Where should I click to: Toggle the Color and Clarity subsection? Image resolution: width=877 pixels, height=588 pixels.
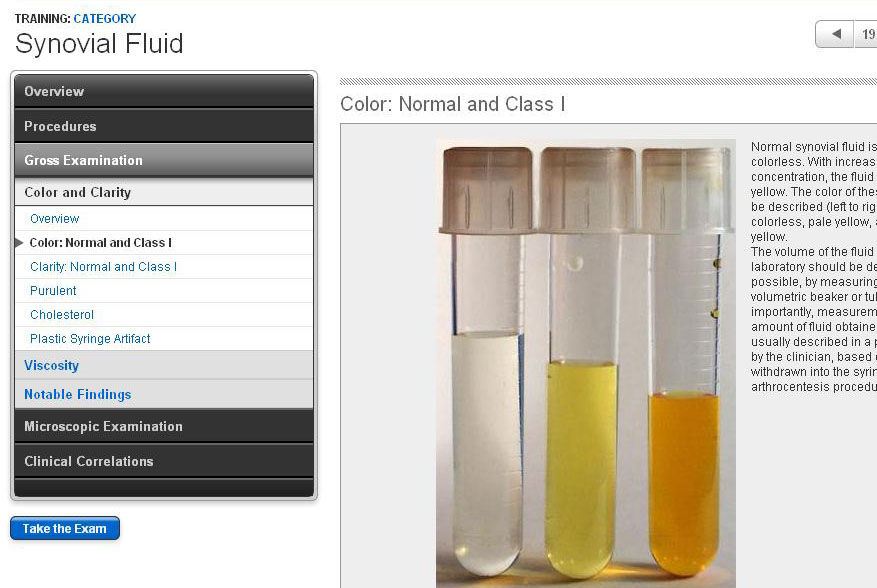click(164, 192)
